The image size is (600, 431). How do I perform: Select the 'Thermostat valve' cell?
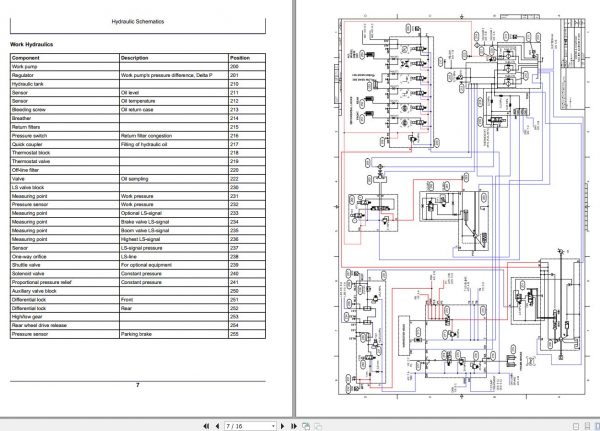(65, 162)
